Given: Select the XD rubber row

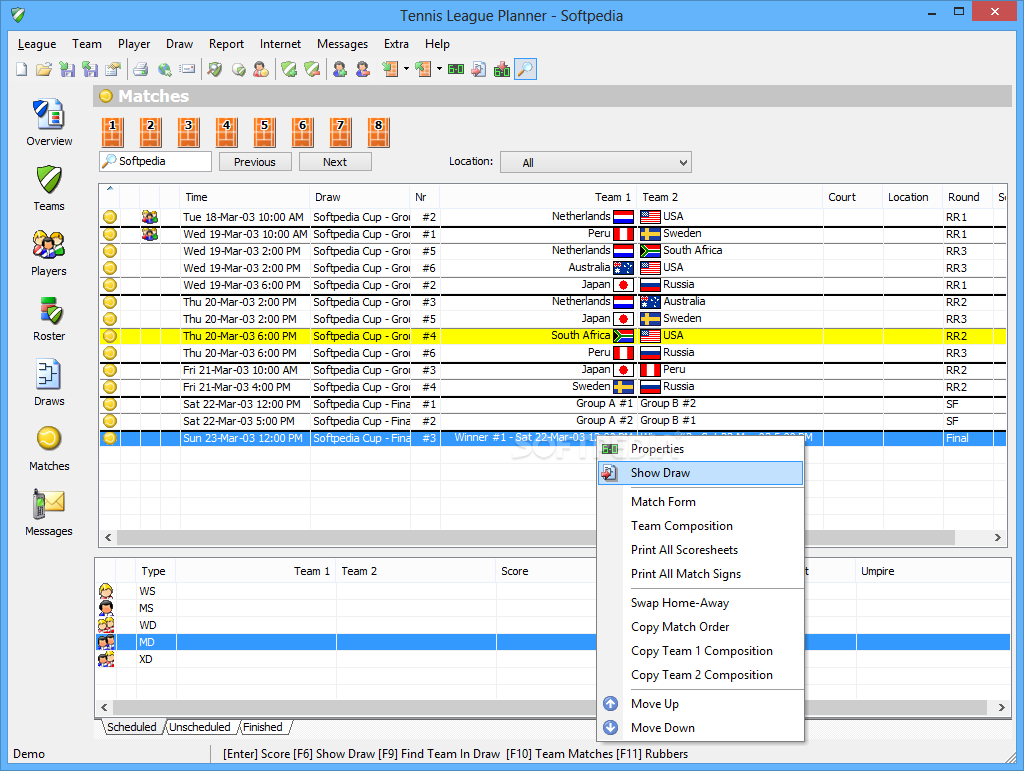Looking at the screenshot, I should pyautogui.click(x=552, y=659).
